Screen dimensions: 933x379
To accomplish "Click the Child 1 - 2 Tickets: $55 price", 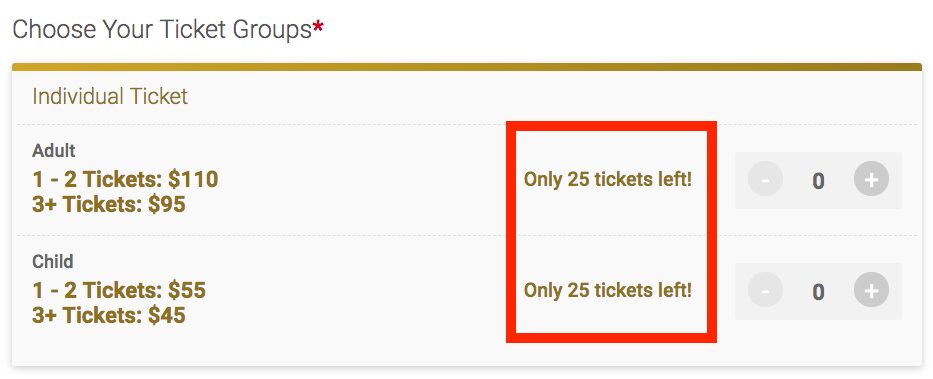I will coord(119,290).
